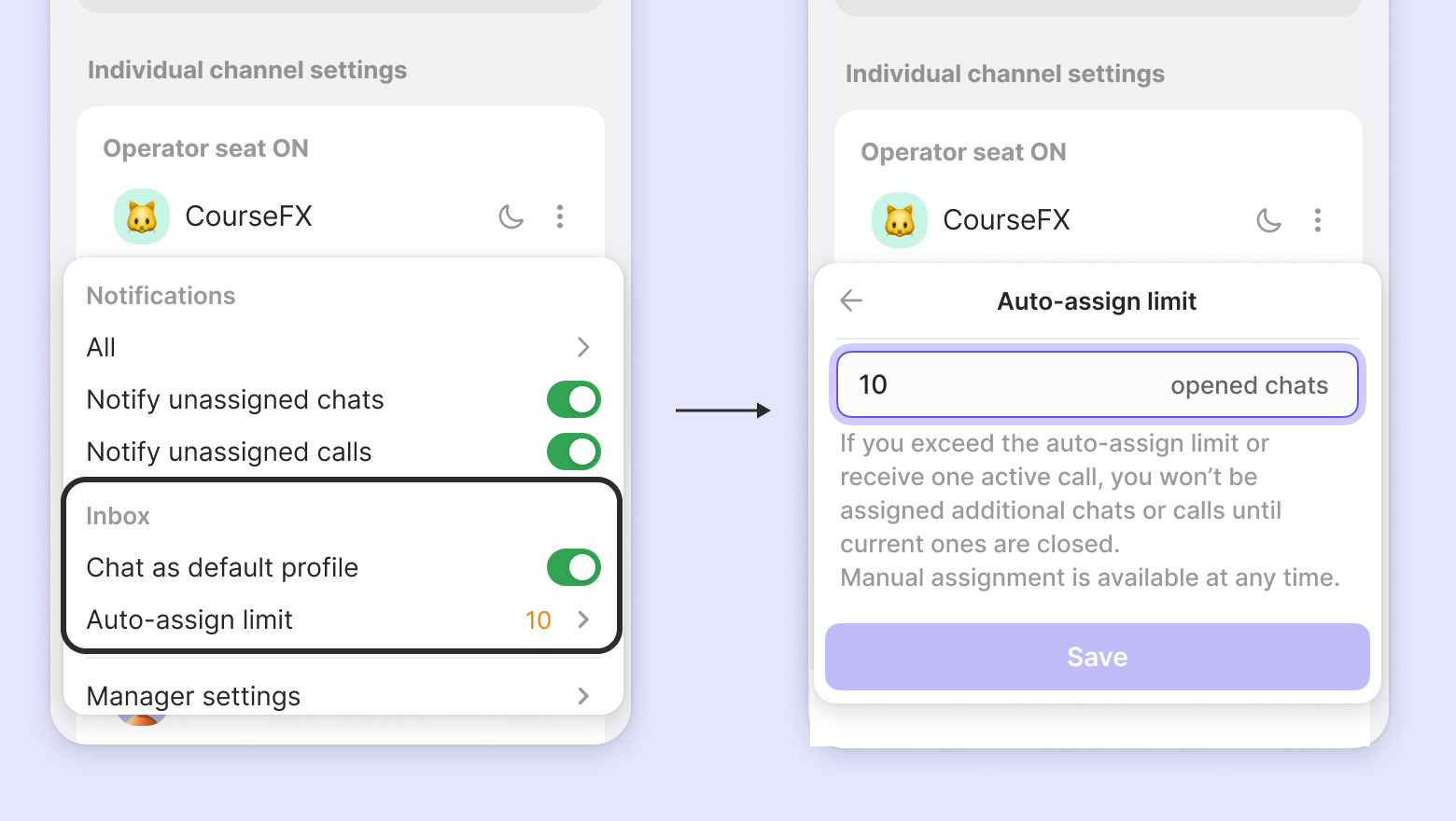Click the Save button
Viewport: 1456px width, 821px height.
[x=1098, y=657]
